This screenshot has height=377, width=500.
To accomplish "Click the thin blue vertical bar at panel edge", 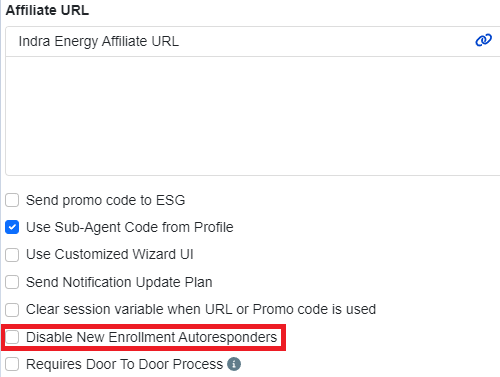I will coord(1,188).
